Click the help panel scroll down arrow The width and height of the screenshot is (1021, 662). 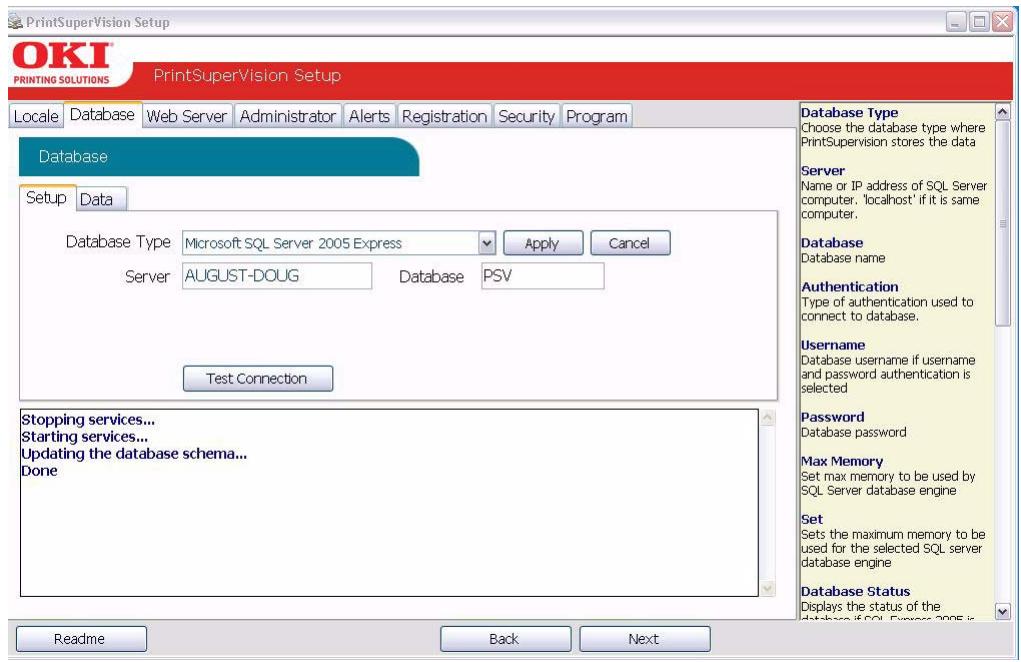1003,611
